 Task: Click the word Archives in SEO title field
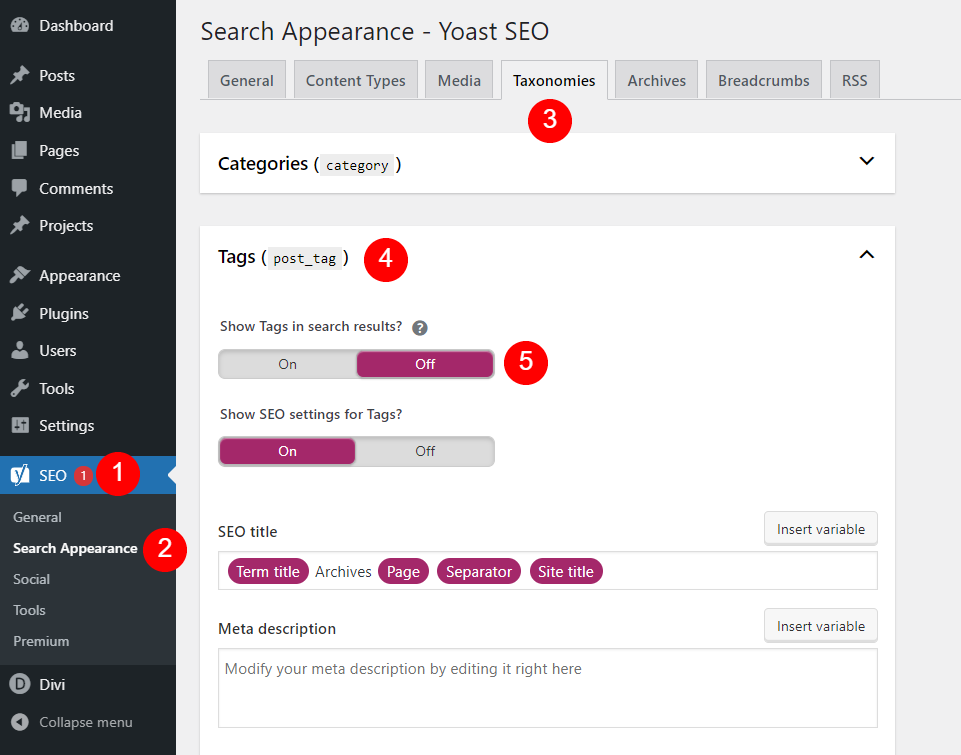[343, 572]
